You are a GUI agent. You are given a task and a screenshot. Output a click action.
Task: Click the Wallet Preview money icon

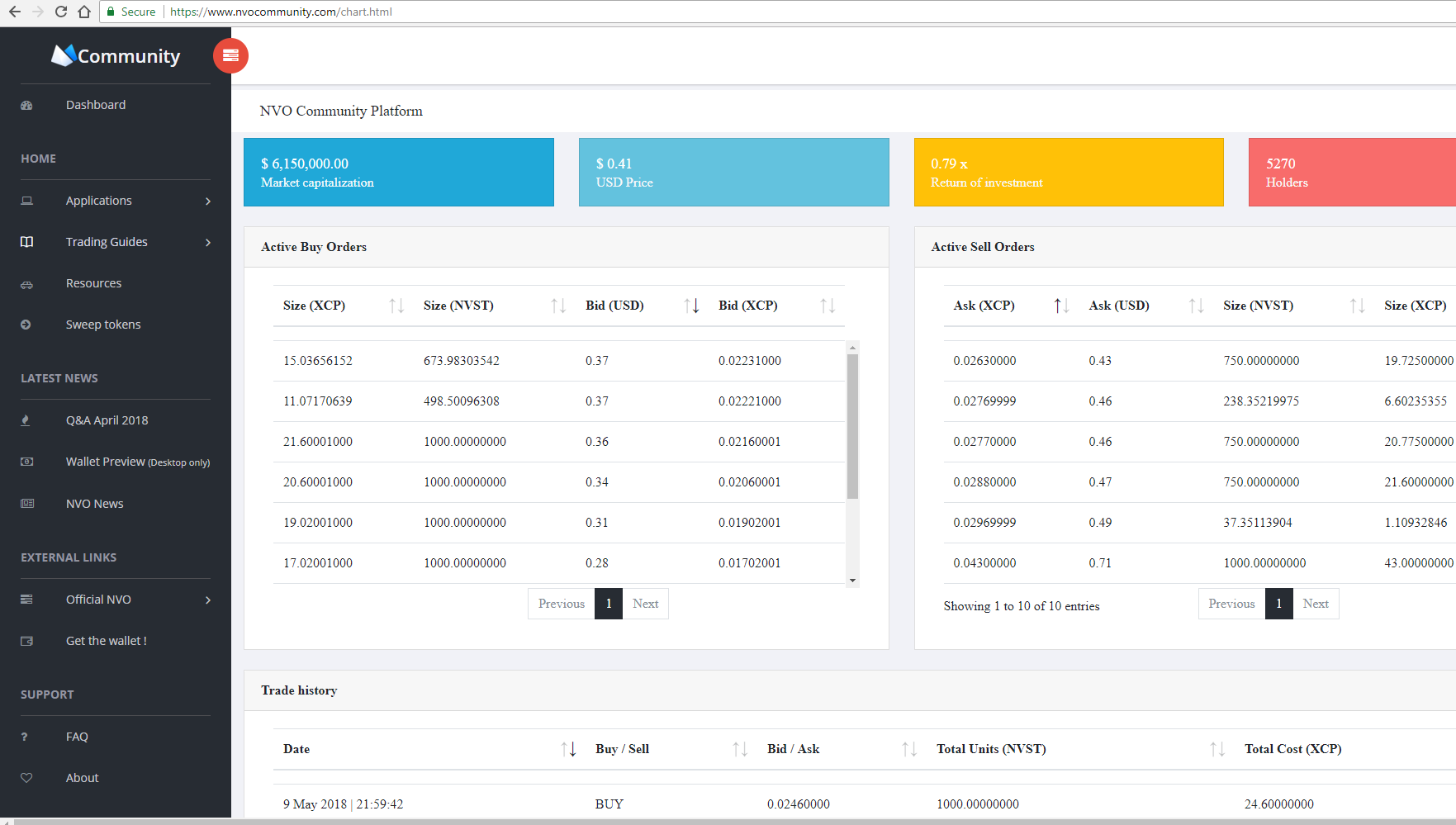point(26,462)
